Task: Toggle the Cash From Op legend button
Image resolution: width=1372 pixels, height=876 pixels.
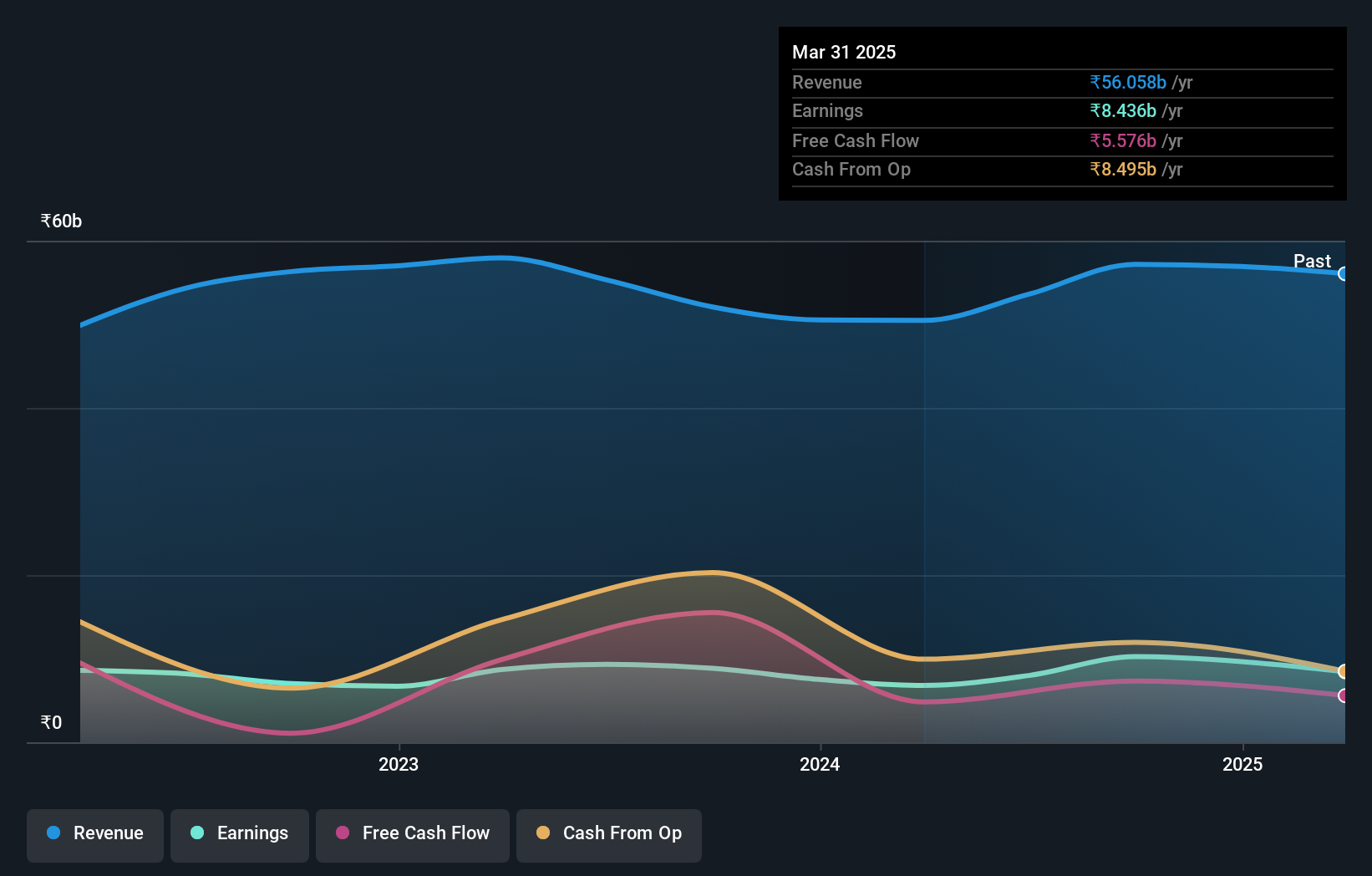Action: (609, 835)
